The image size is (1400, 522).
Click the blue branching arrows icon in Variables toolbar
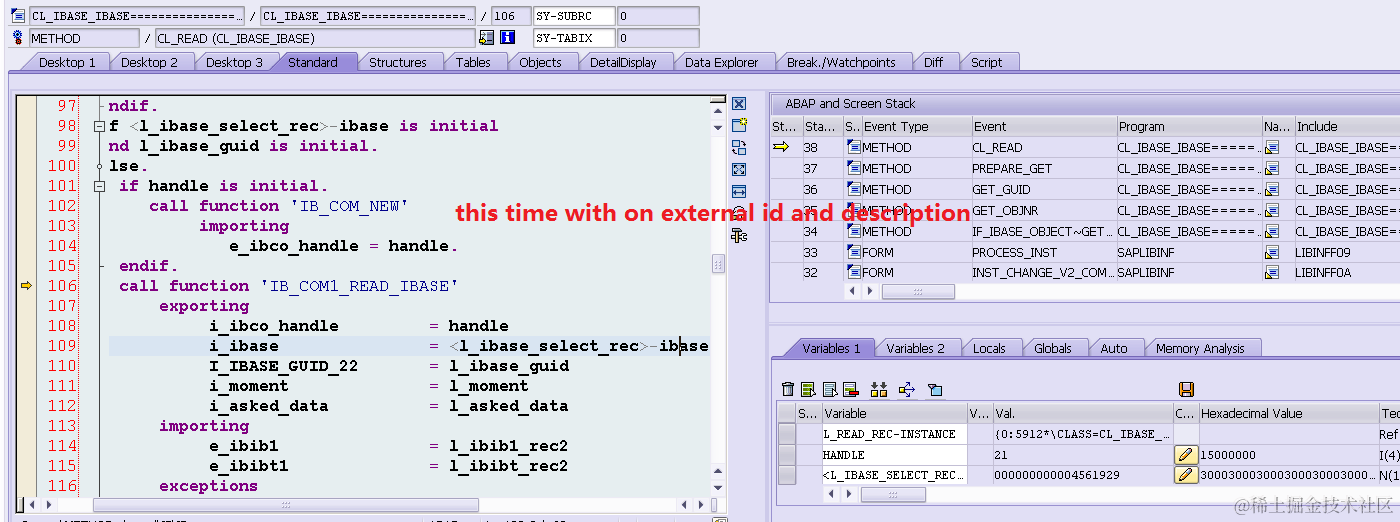click(x=907, y=389)
